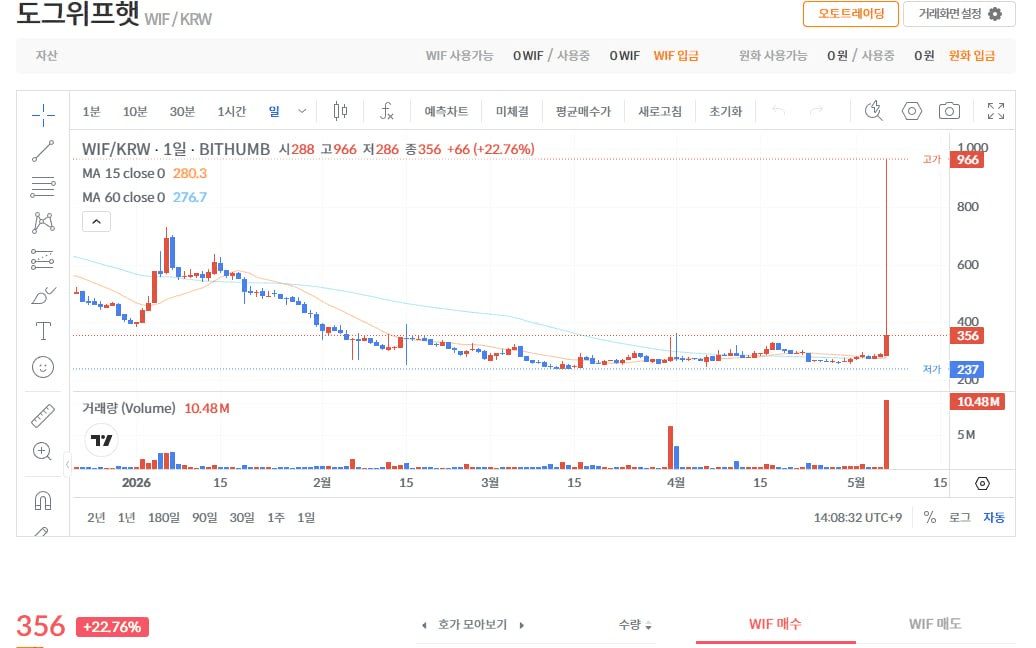Screen dimensions: 1036x648
Task: Take a chart snapshot with camera icon
Action: coord(949,111)
